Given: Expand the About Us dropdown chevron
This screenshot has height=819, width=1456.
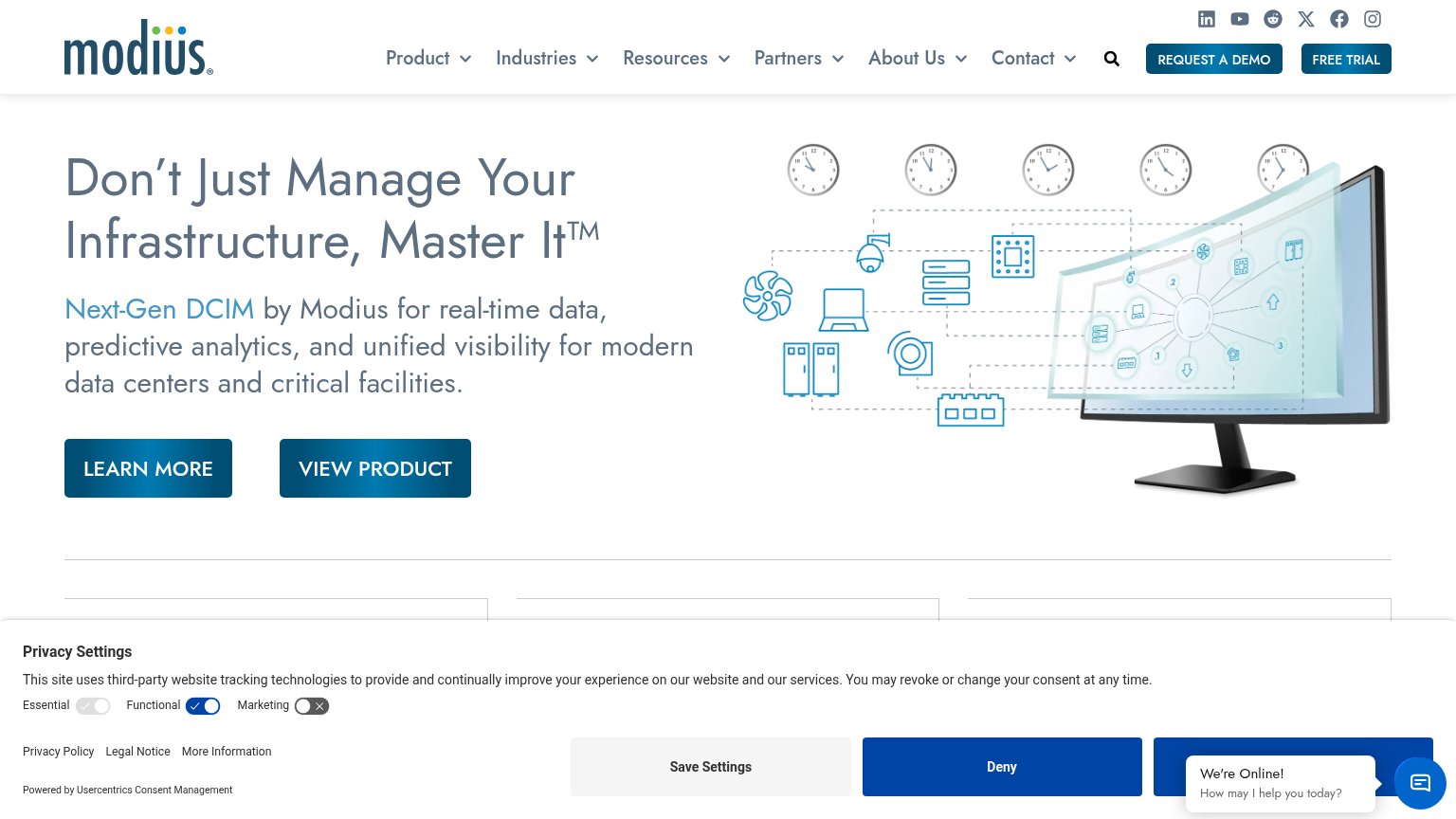Looking at the screenshot, I should 961,59.
